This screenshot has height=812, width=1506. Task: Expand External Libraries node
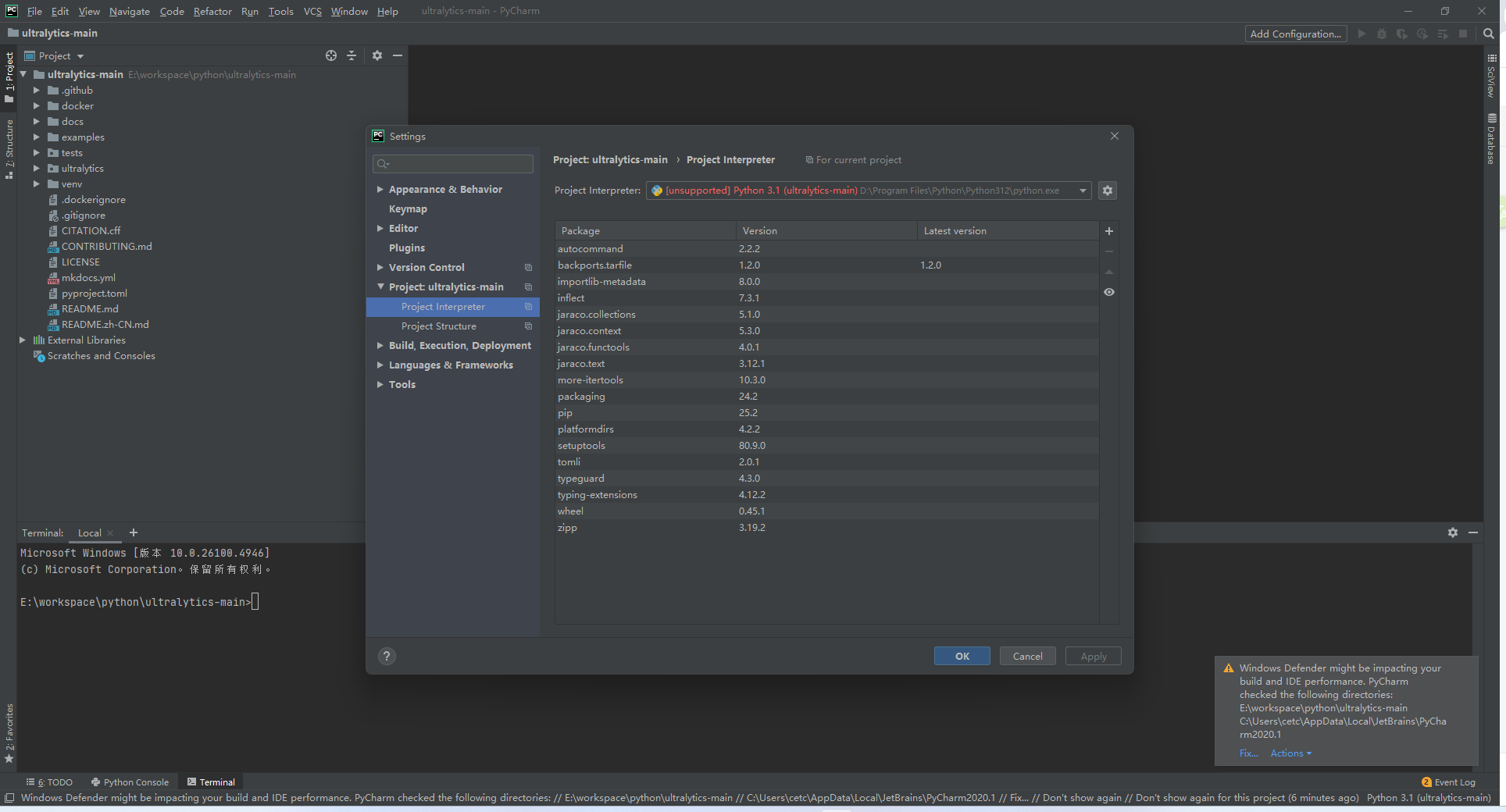click(23, 340)
